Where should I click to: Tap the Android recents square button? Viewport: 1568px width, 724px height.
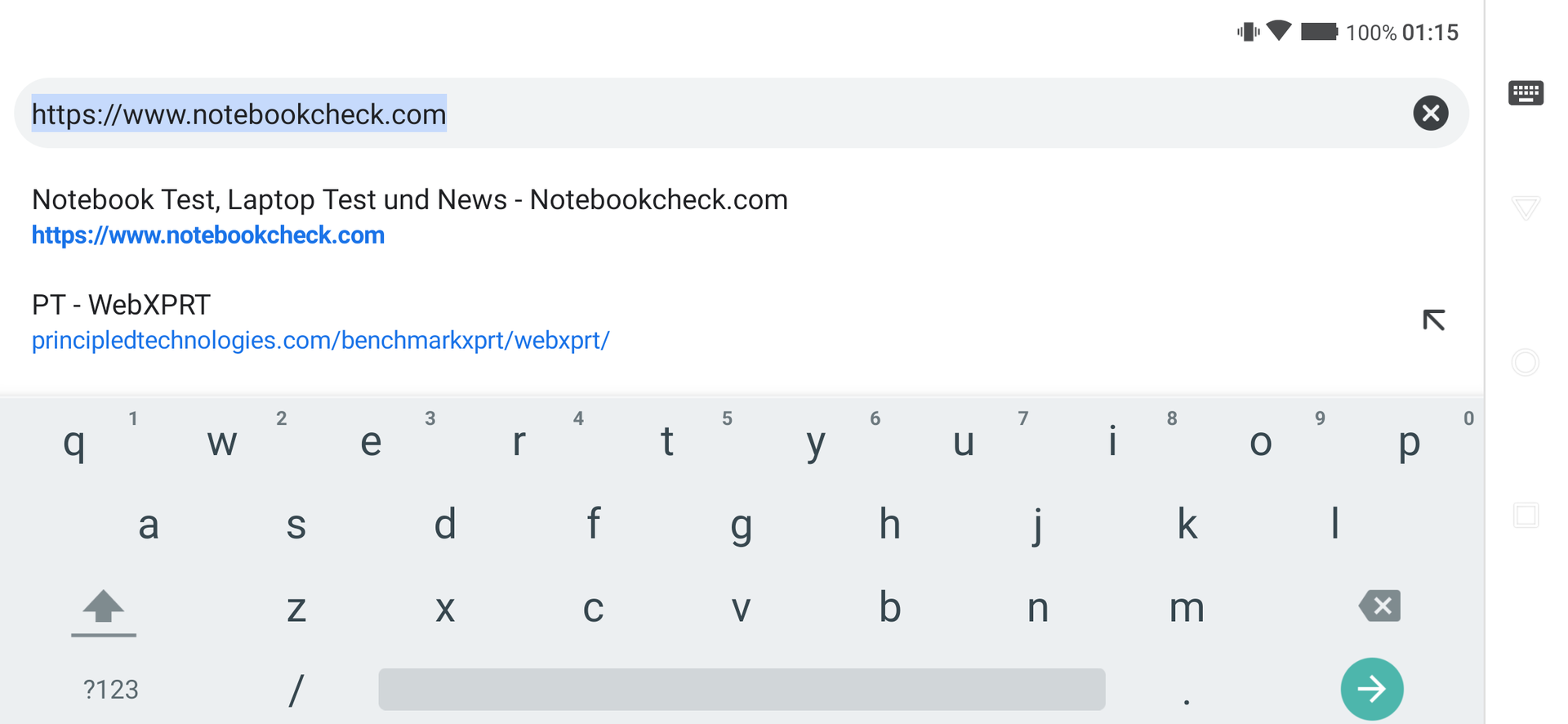pos(1526,516)
